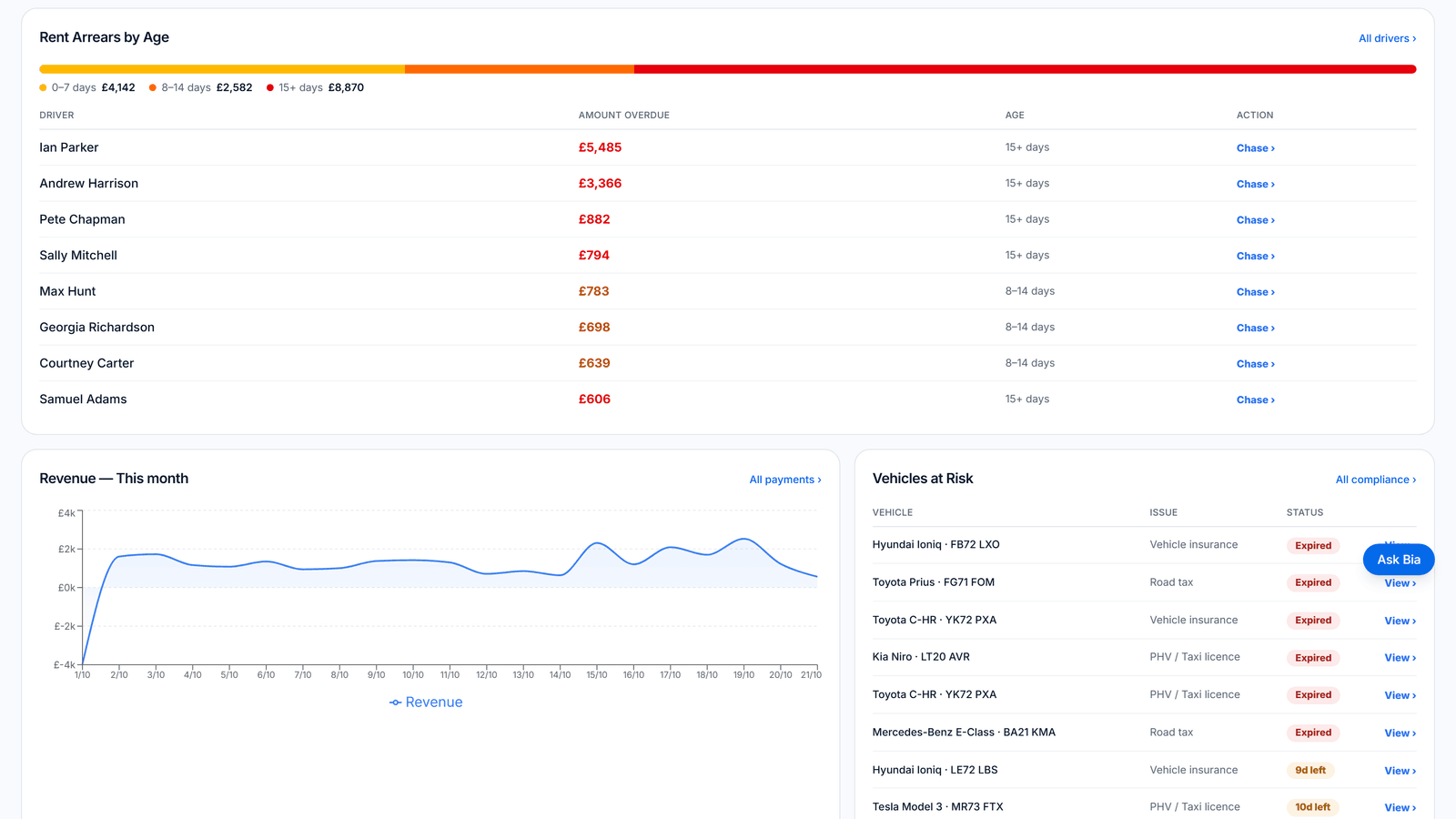This screenshot has width=1456, height=819.
Task: Select driver name Sally Mitchell
Action: click(78, 256)
